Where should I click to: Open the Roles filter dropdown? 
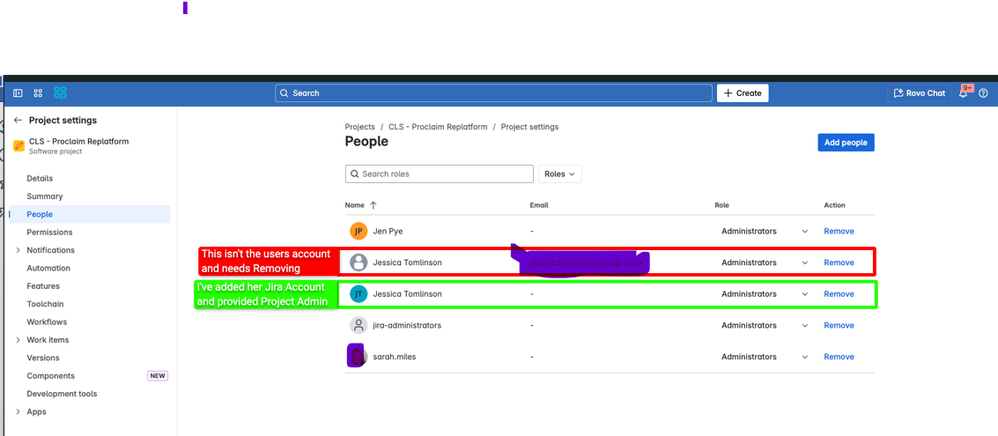point(560,174)
